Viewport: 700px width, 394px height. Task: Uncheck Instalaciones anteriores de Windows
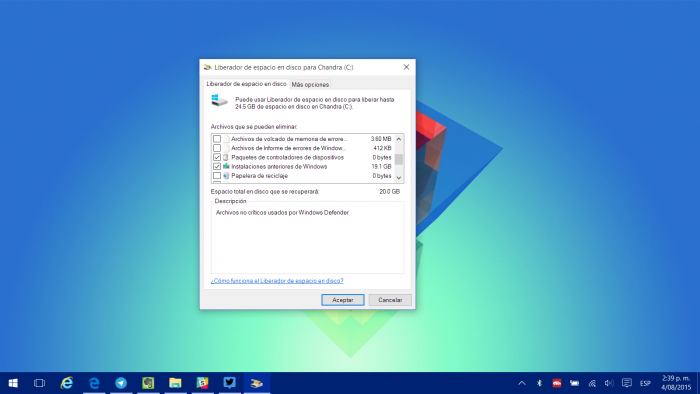tap(217, 166)
